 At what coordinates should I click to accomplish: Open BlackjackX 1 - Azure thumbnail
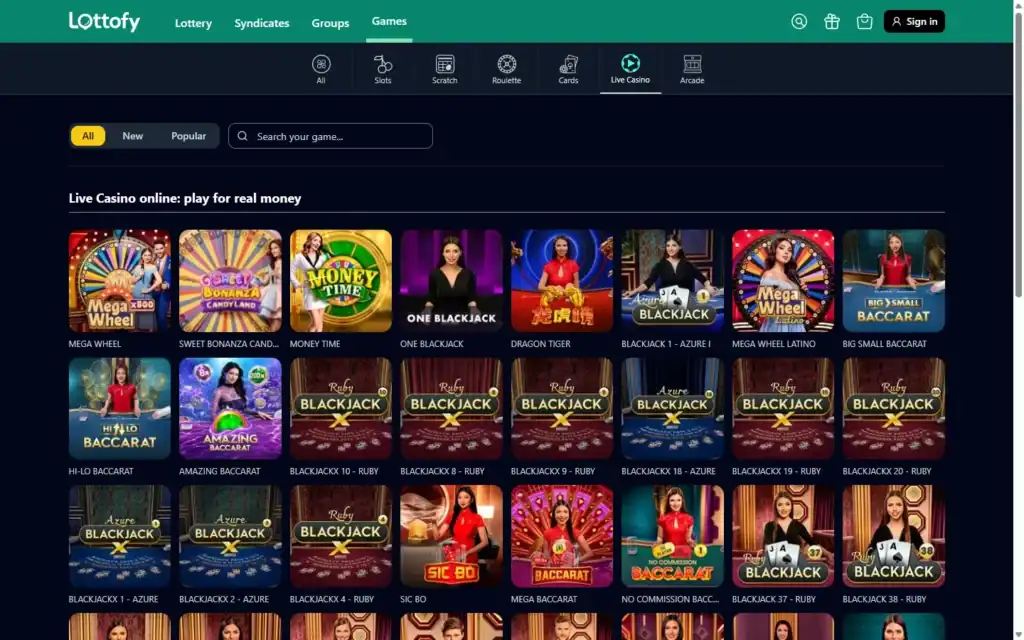tap(120, 536)
